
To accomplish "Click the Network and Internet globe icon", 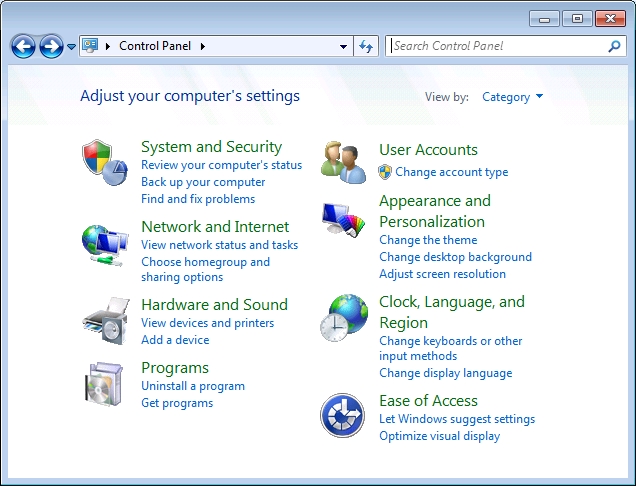I will [x=105, y=245].
